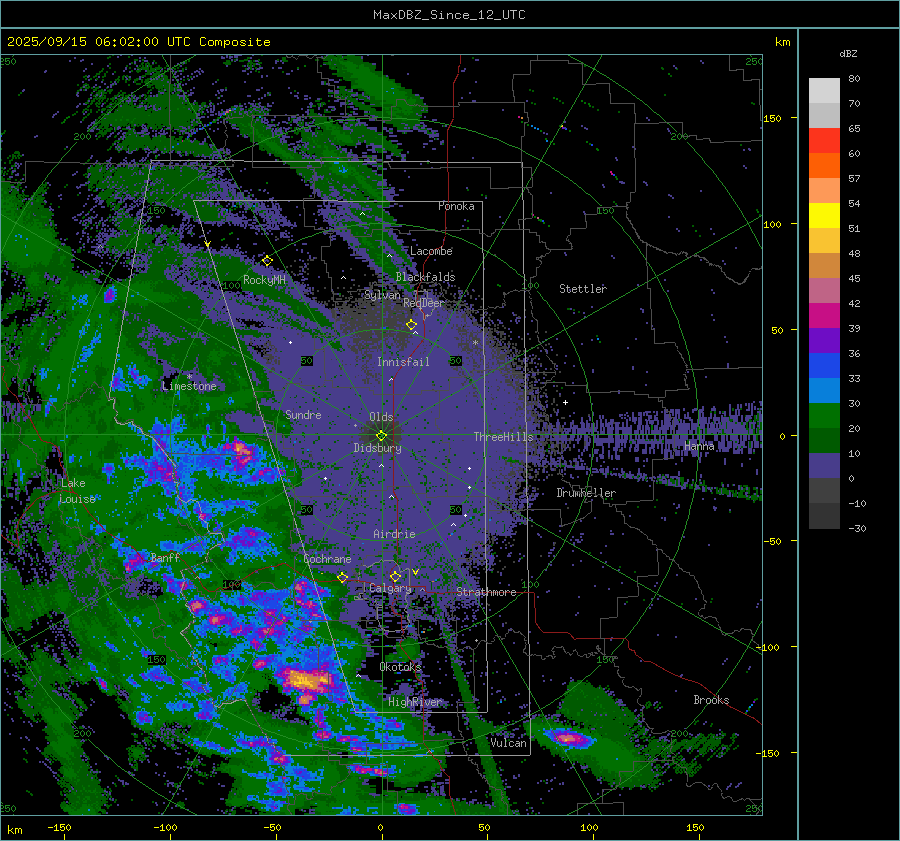This screenshot has height=841, width=900.
Task: Select the slate purple 0–10 dBZ legend swatch
Action: tap(824, 466)
